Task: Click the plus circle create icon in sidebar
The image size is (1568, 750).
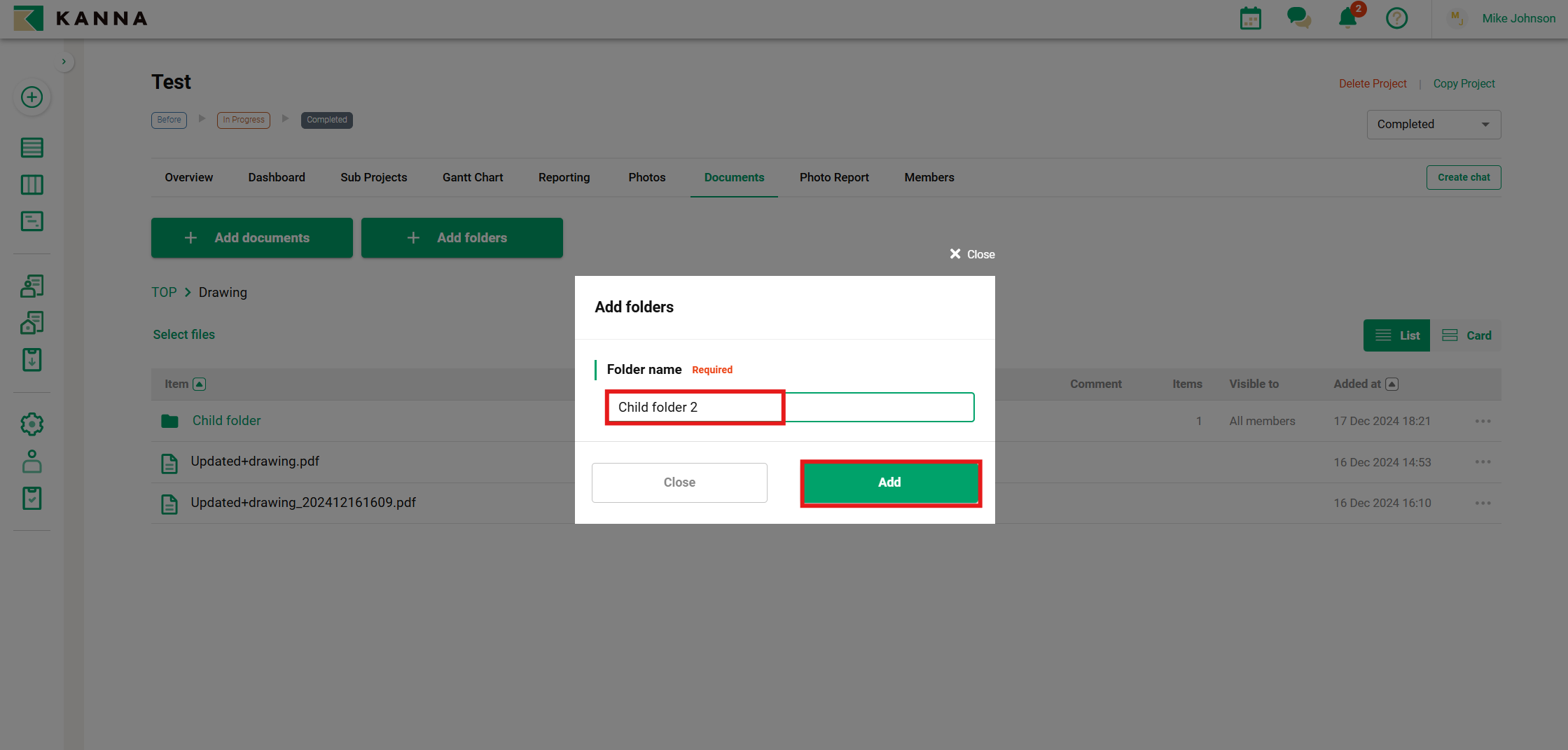Action: coord(32,97)
